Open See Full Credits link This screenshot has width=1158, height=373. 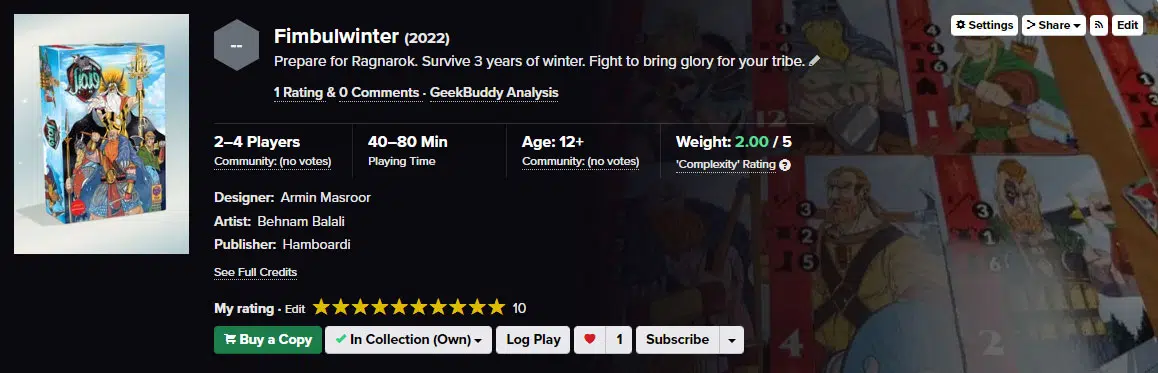coord(256,273)
